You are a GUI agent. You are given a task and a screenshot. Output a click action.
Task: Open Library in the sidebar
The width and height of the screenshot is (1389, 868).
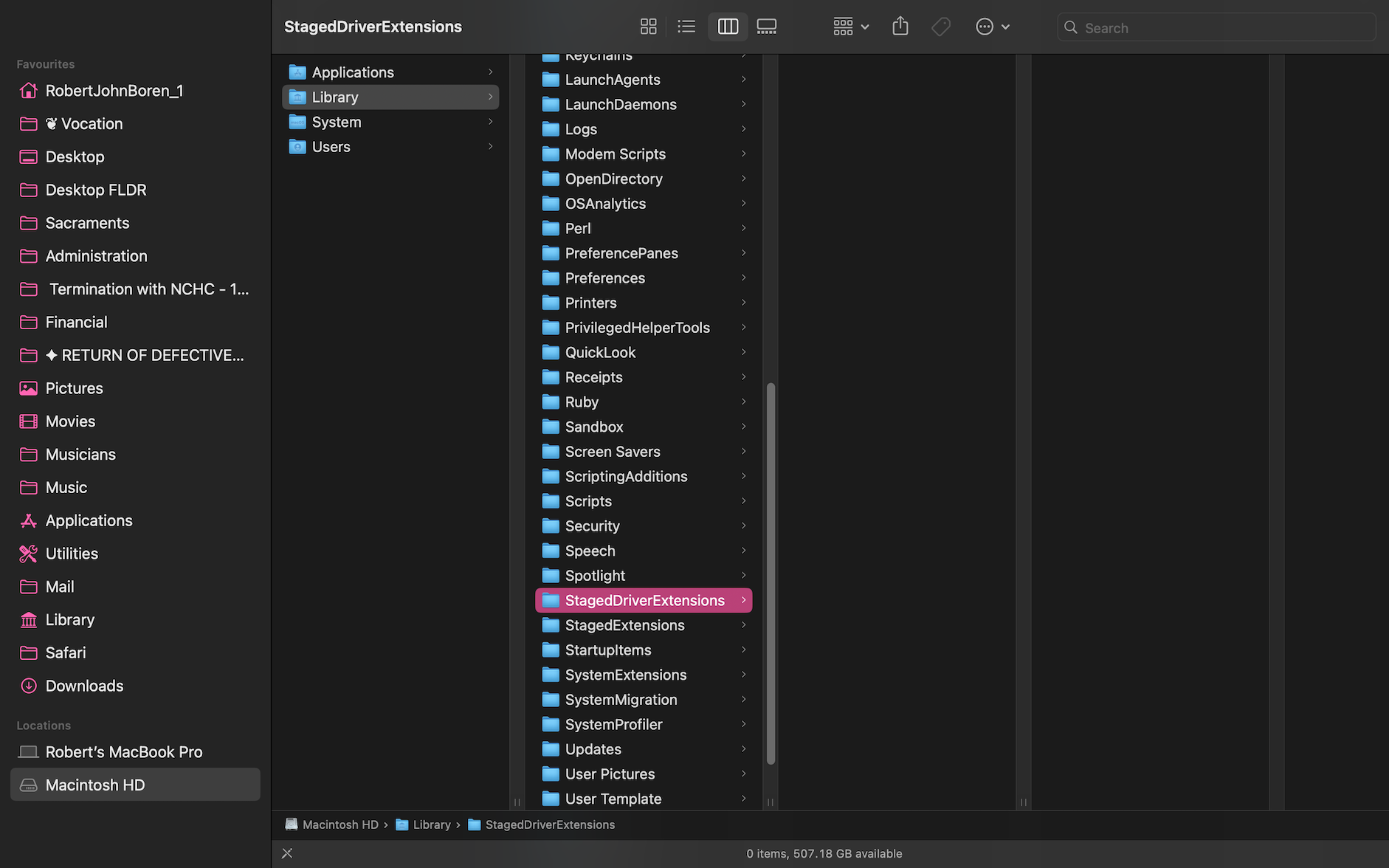click(x=135, y=620)
